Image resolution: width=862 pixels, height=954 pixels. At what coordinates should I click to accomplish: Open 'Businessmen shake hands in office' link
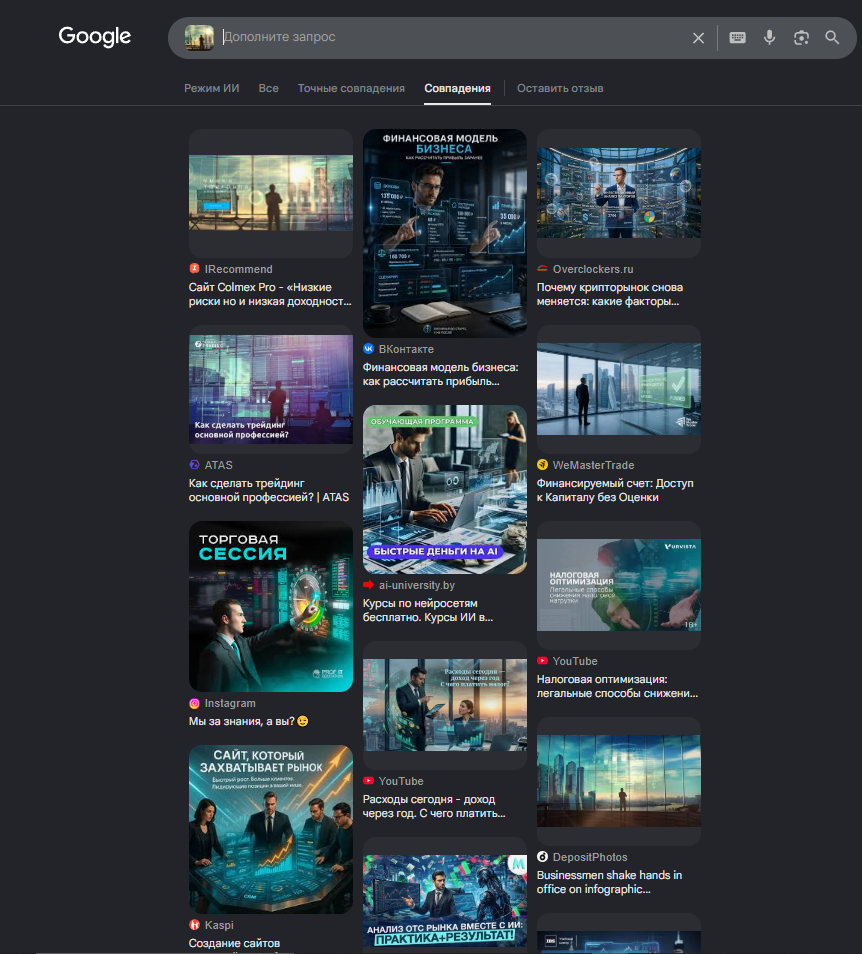tap(610, 882)
